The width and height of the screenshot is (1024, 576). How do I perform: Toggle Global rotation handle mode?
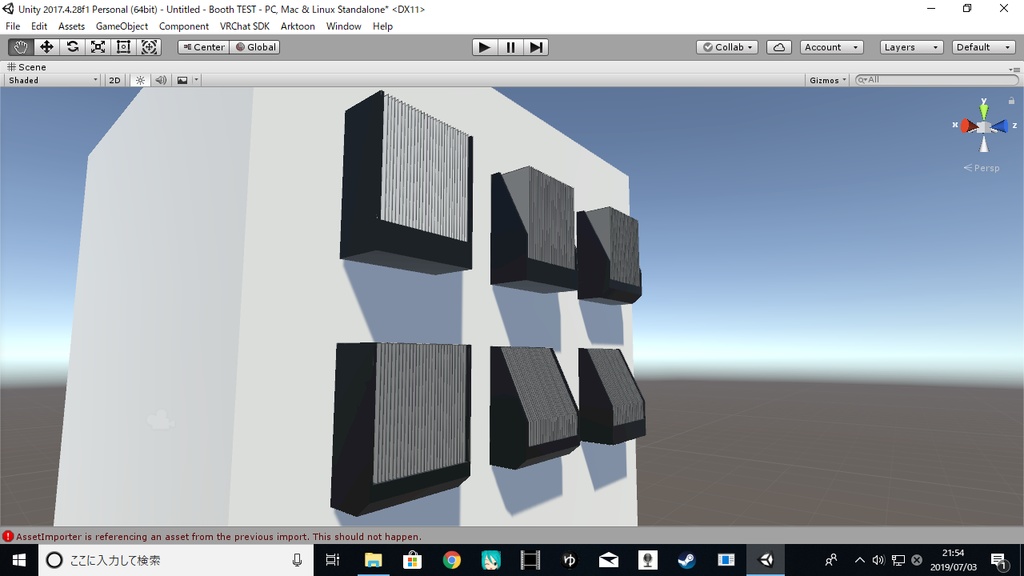pos(255,47)
